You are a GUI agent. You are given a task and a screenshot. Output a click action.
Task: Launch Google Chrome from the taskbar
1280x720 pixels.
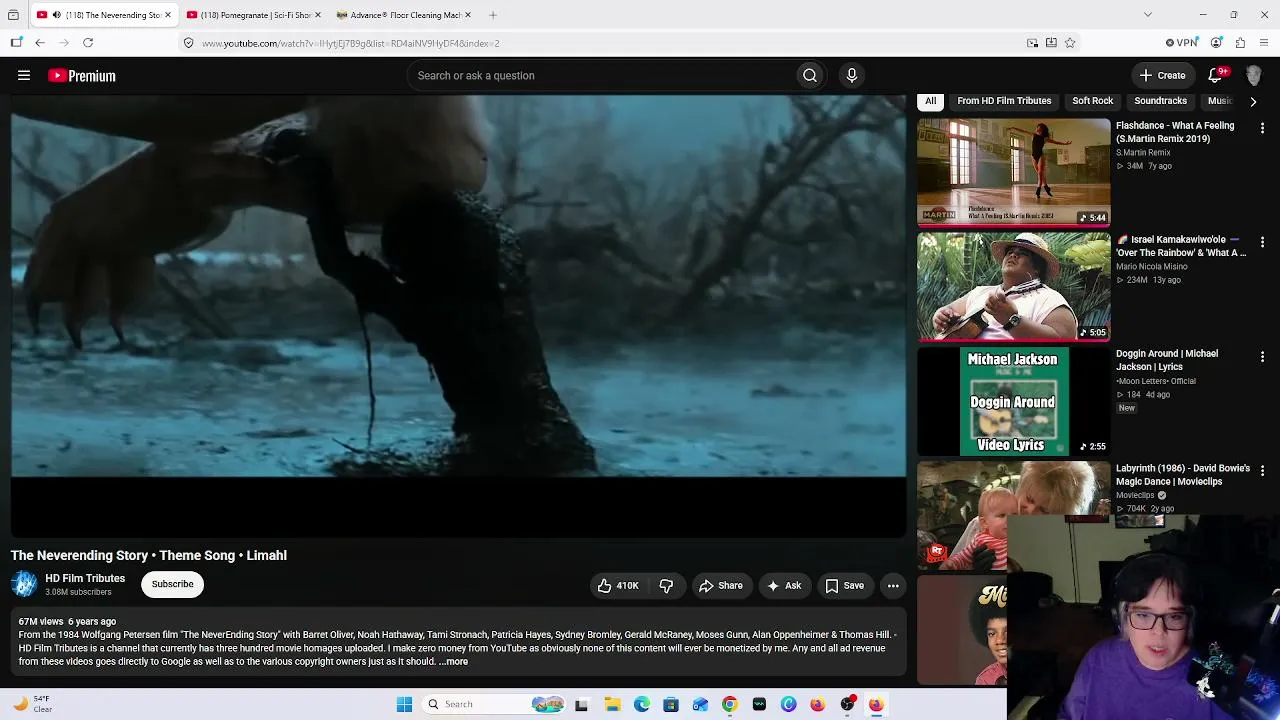[x=730, y=704]
